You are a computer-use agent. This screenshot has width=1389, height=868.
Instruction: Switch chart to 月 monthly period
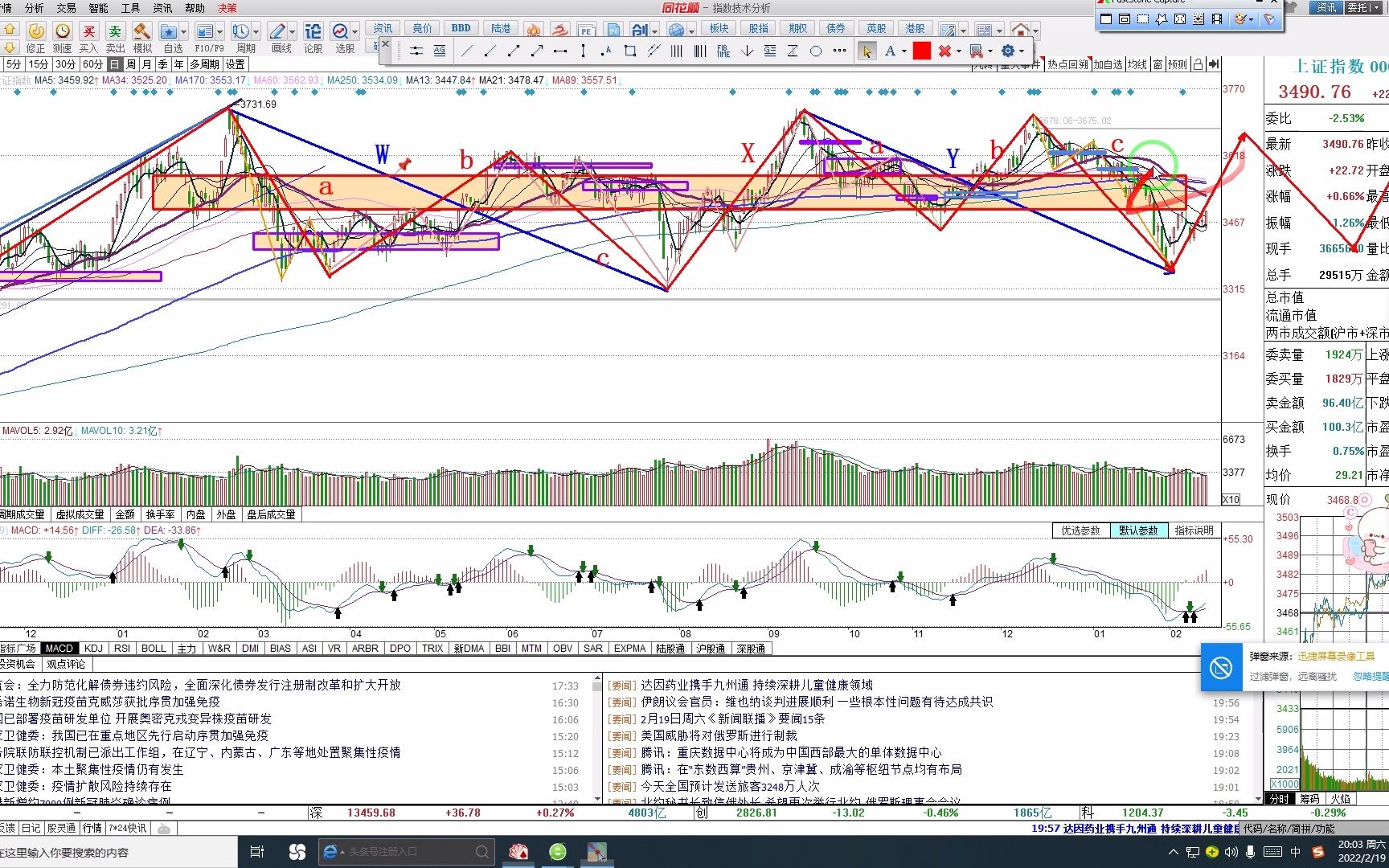(146, 64)
